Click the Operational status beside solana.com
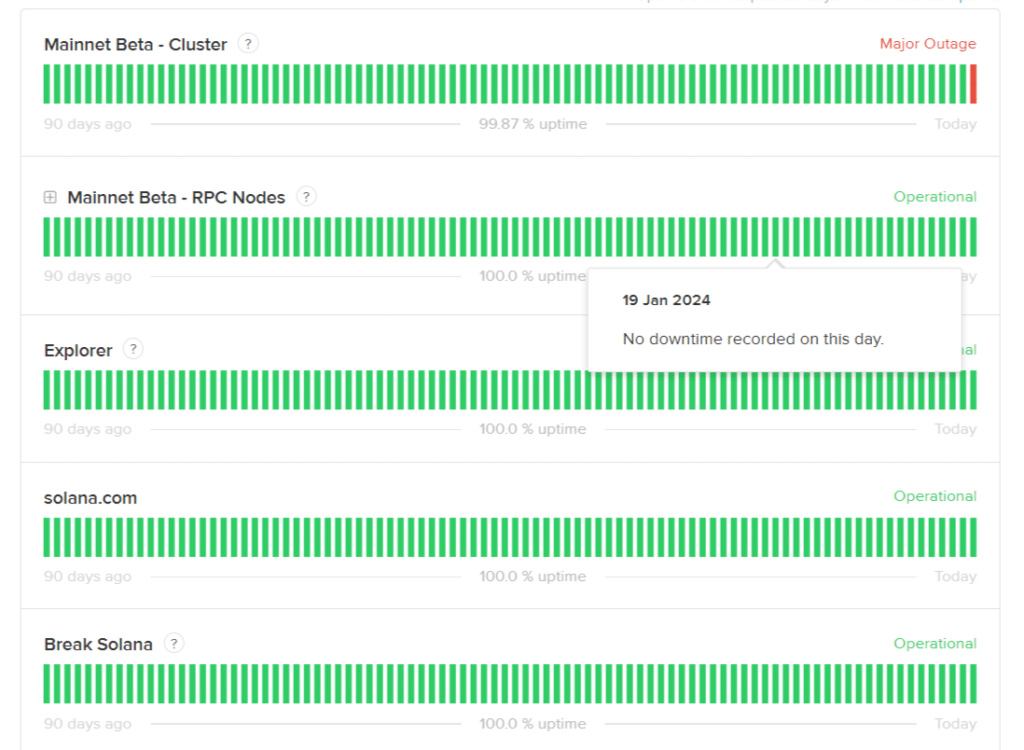1024x750 pixels. (x=934, y=497)
